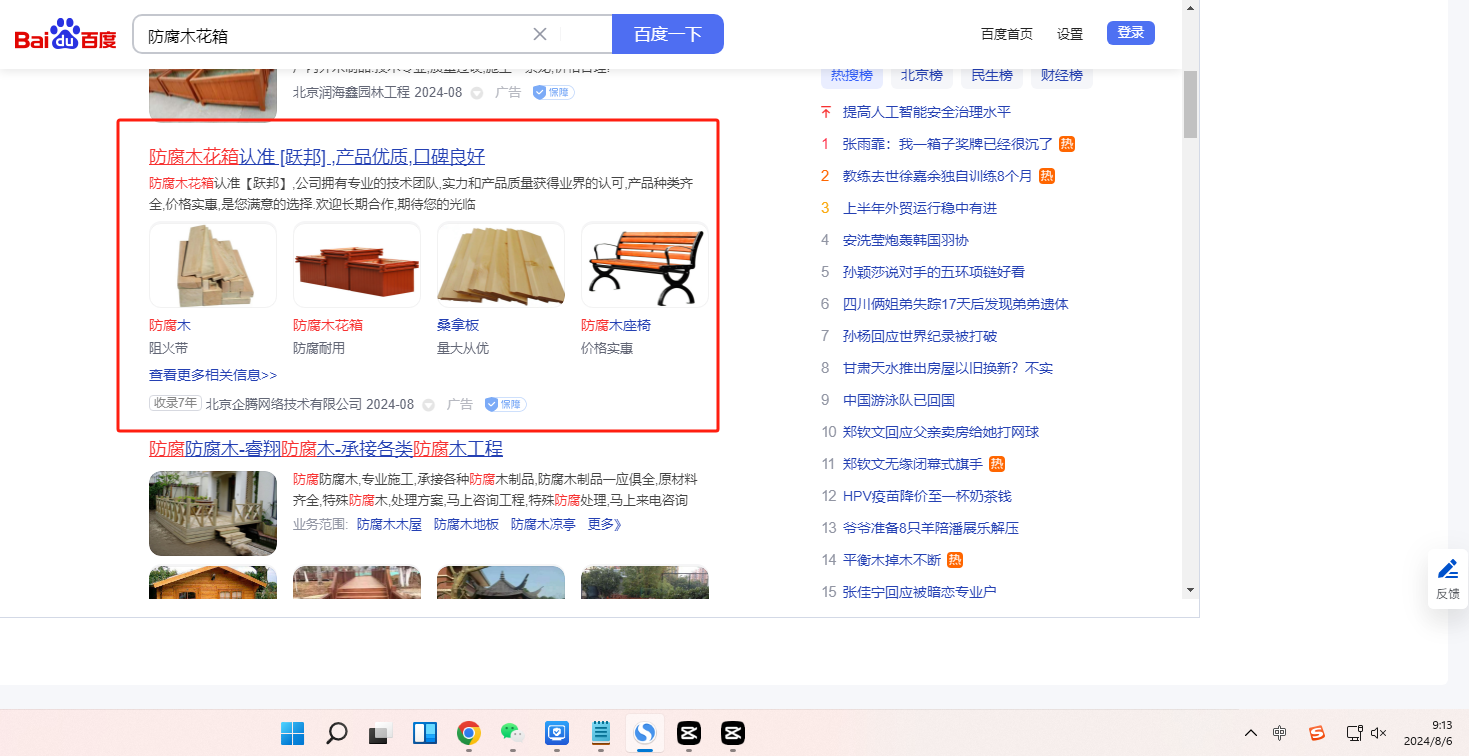Open hot search 张雨霏：我一箱子奖牌已经很沉了
The width and height of the screenshot is (1469, 756).
click(x=948, y=144)
